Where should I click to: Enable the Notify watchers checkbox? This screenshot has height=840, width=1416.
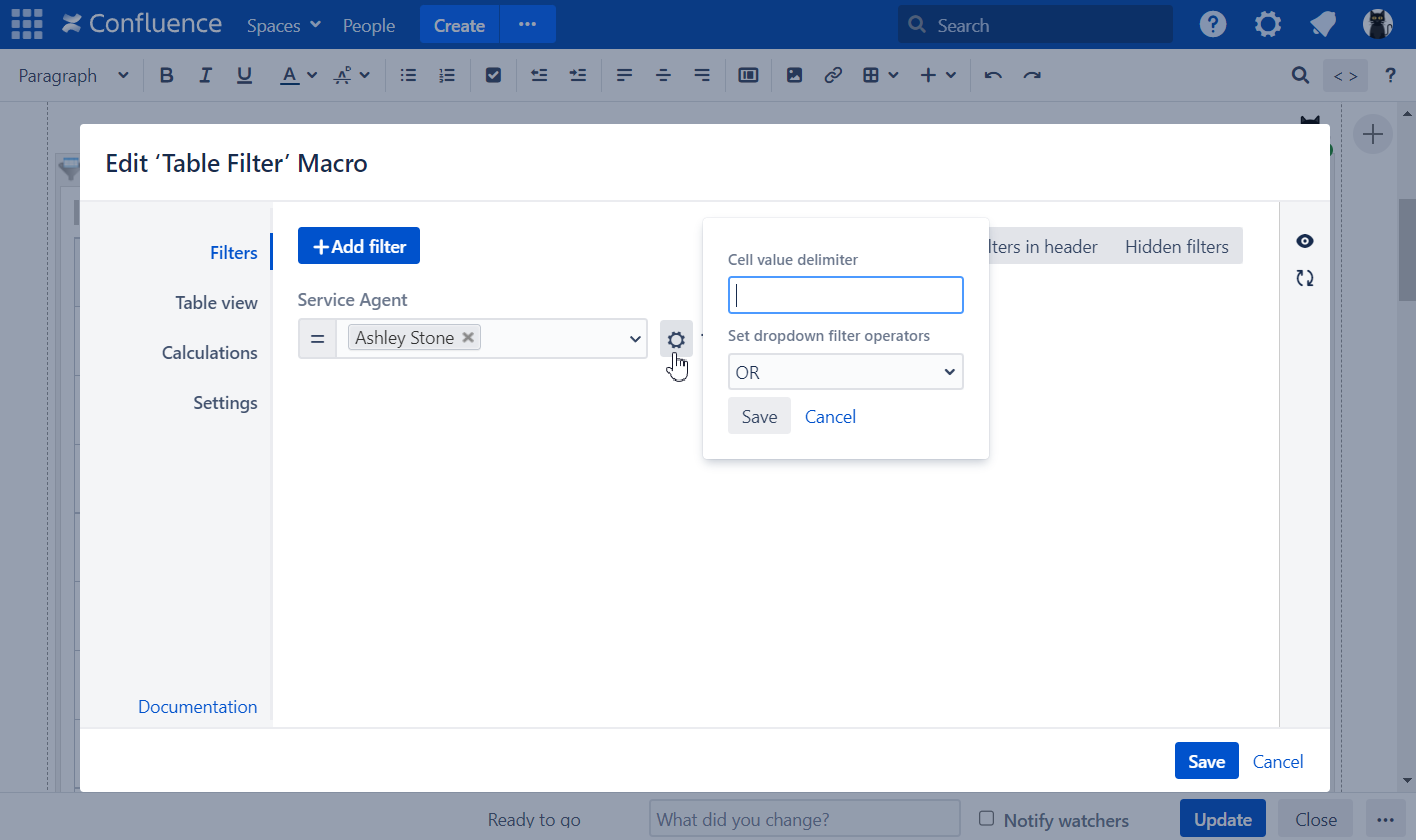(x=987, y=819)
